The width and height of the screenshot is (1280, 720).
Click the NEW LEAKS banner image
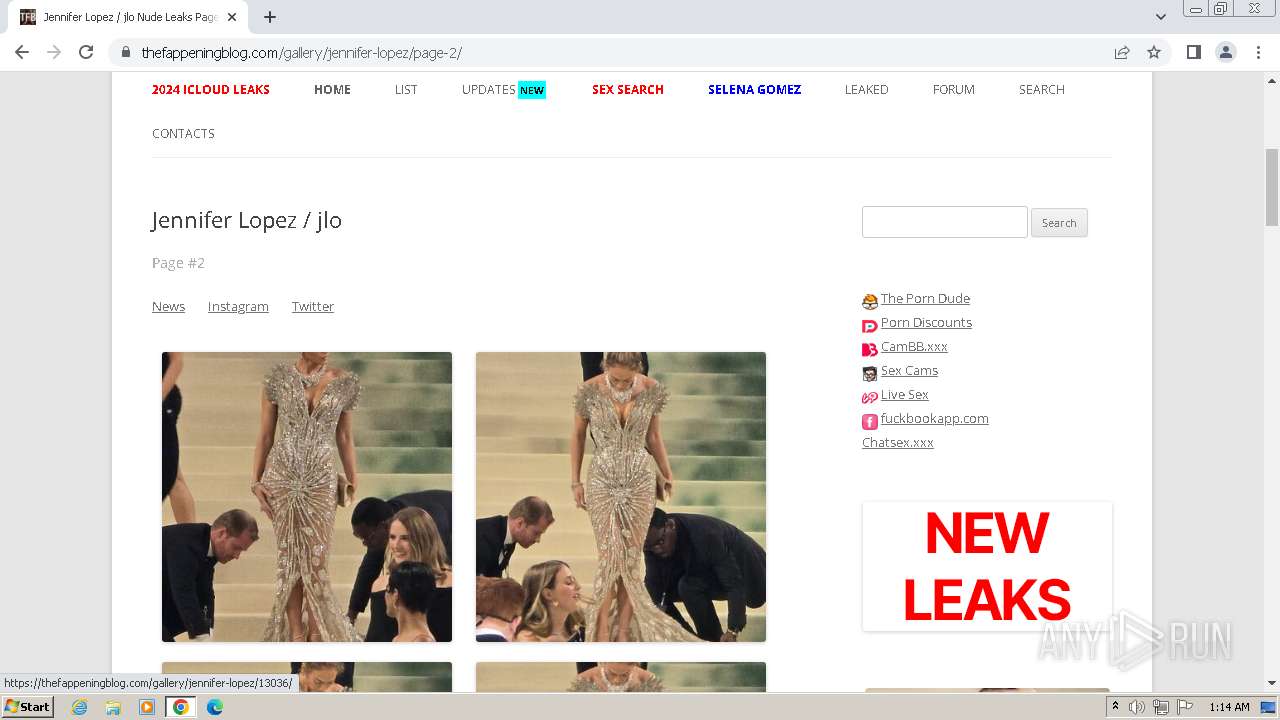click(987, 566)
